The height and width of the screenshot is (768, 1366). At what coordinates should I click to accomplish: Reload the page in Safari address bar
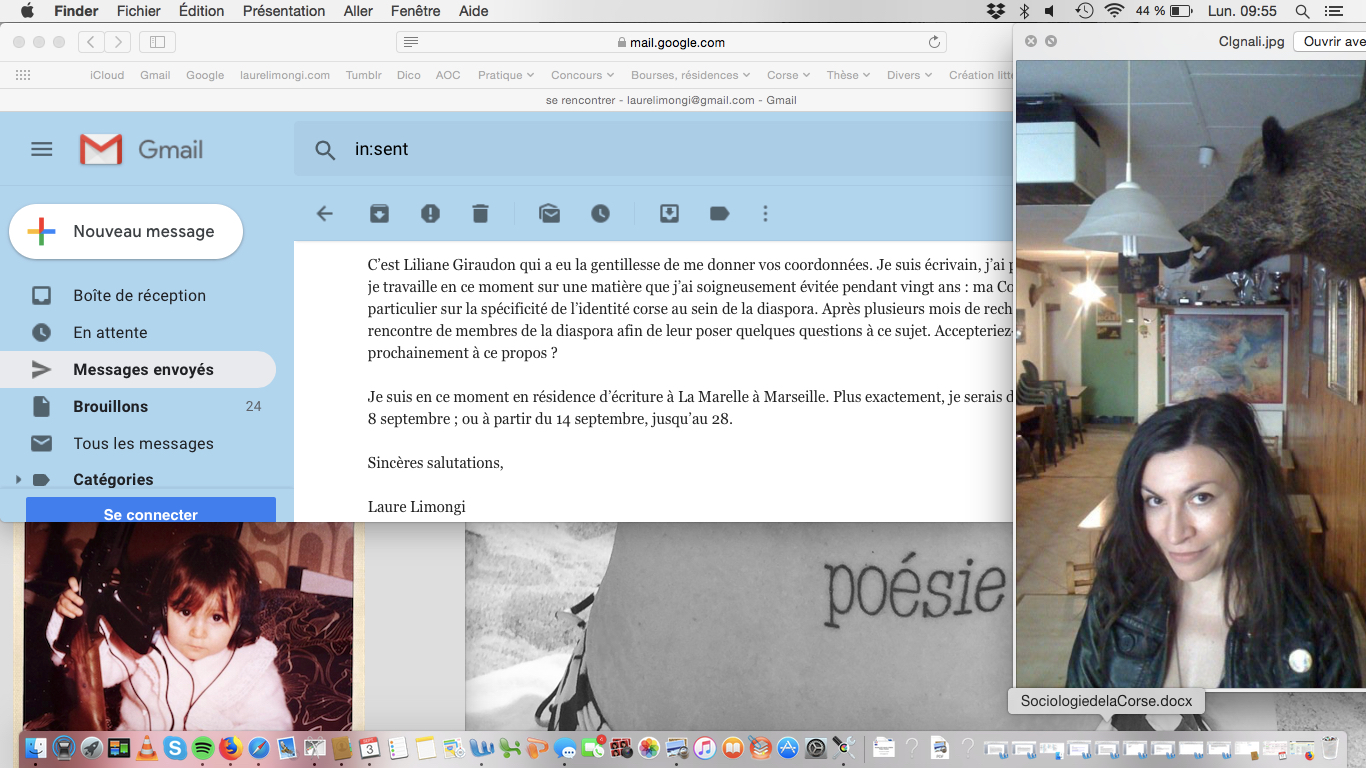(x=934, y=42)
